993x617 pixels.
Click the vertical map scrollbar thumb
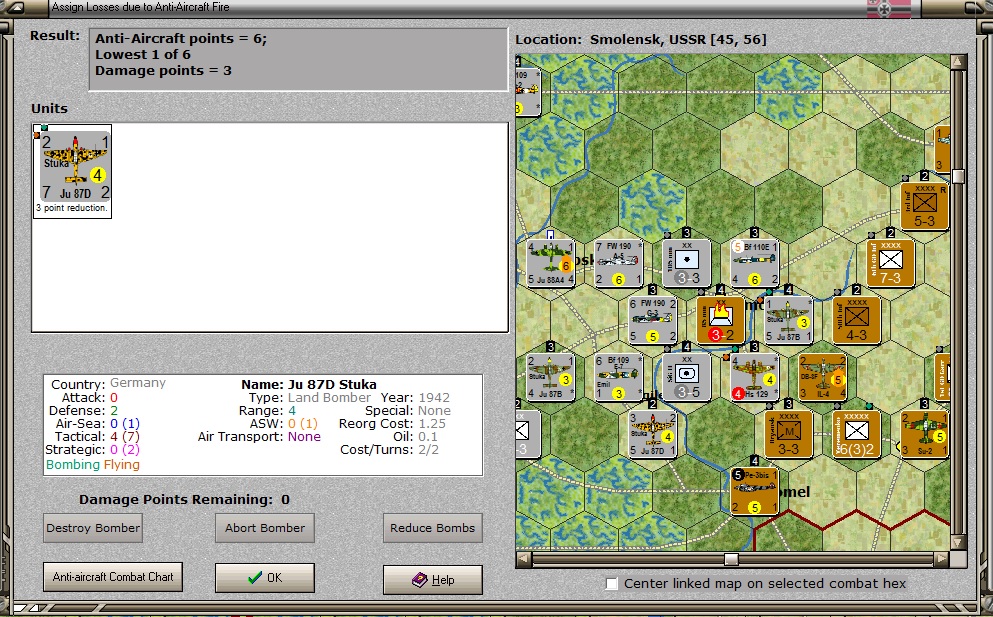(958, 176)
